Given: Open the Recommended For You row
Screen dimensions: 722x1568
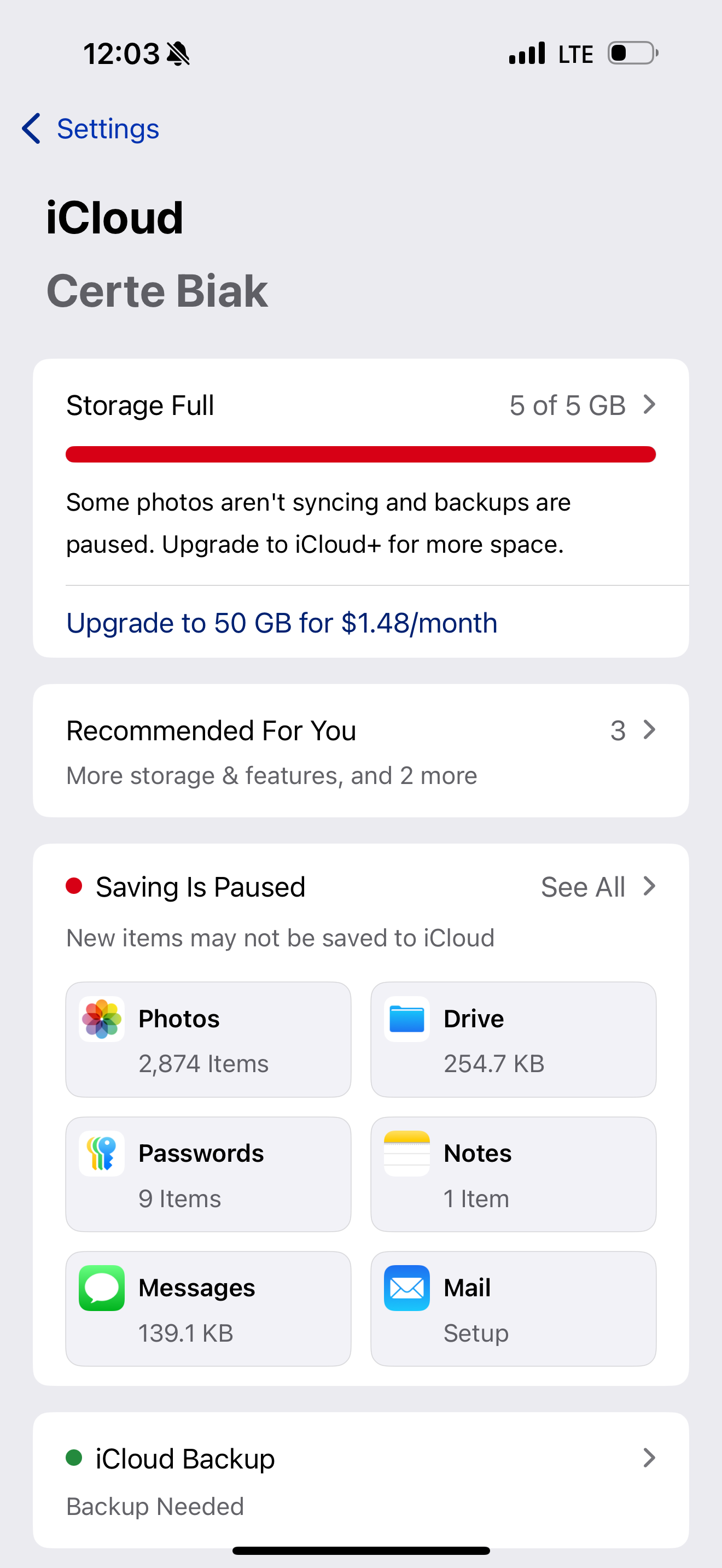Looking at the screenshot, I should click(x=361, y=751).
